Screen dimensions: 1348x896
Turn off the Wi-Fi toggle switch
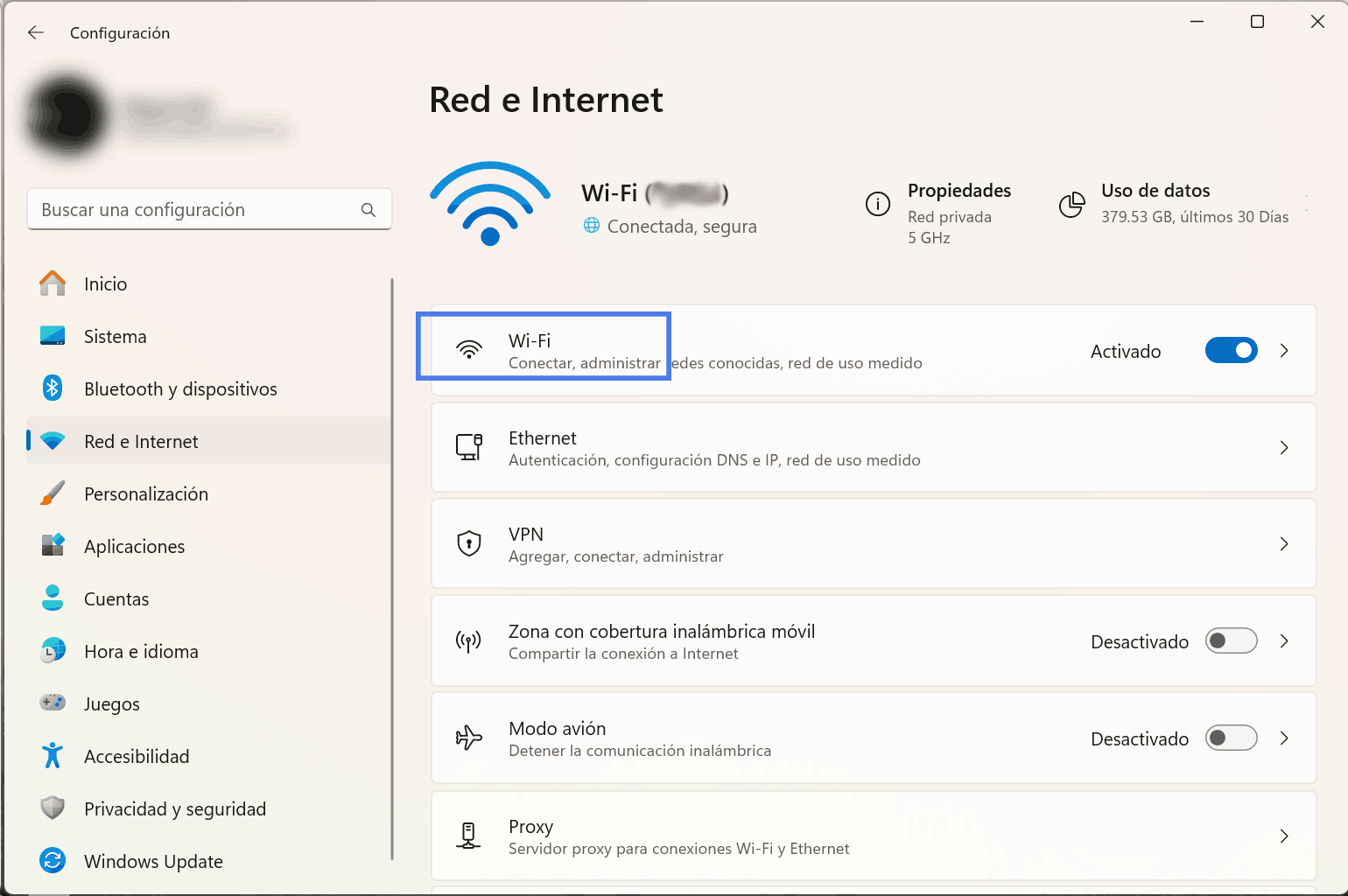click(x=1231, y=351)
